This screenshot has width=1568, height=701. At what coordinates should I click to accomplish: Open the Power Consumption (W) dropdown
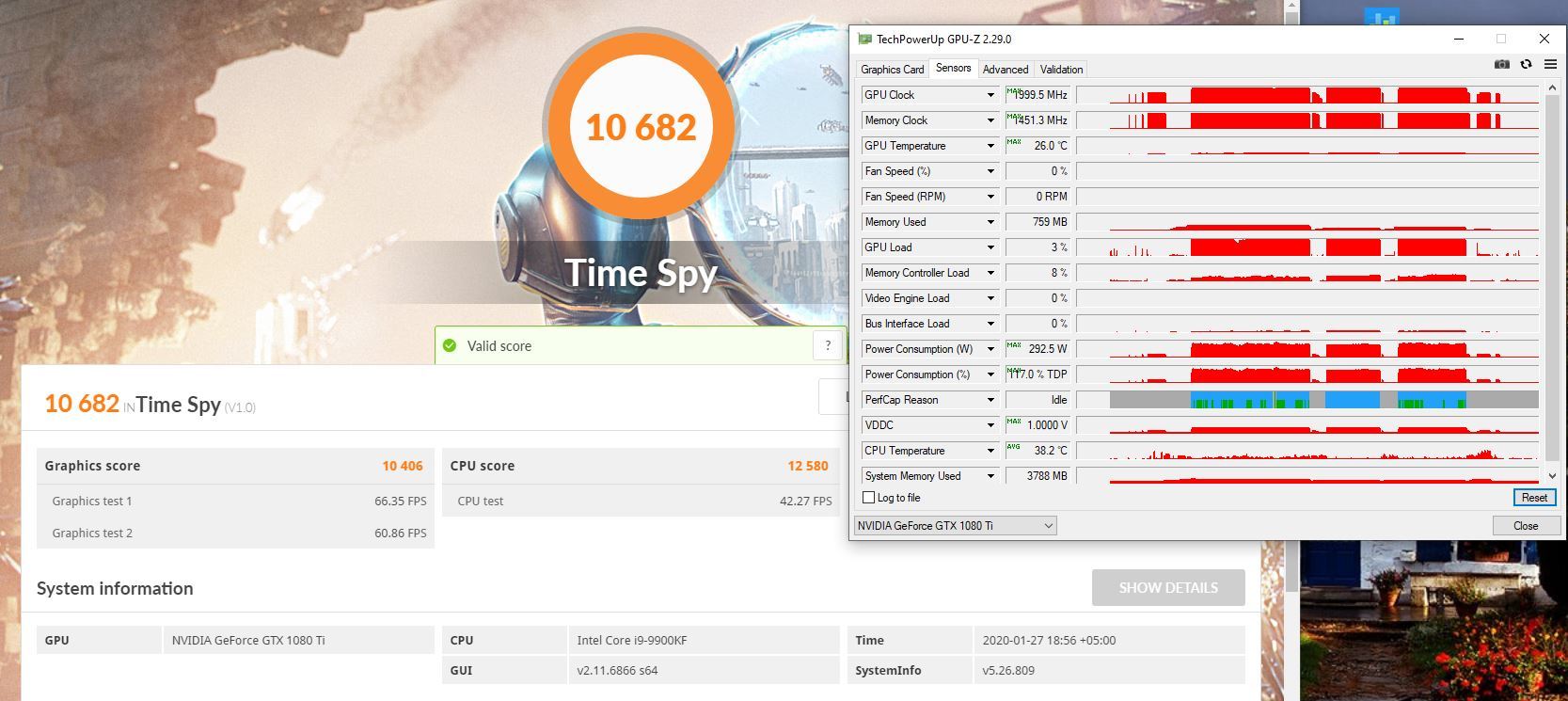(990, 349)
